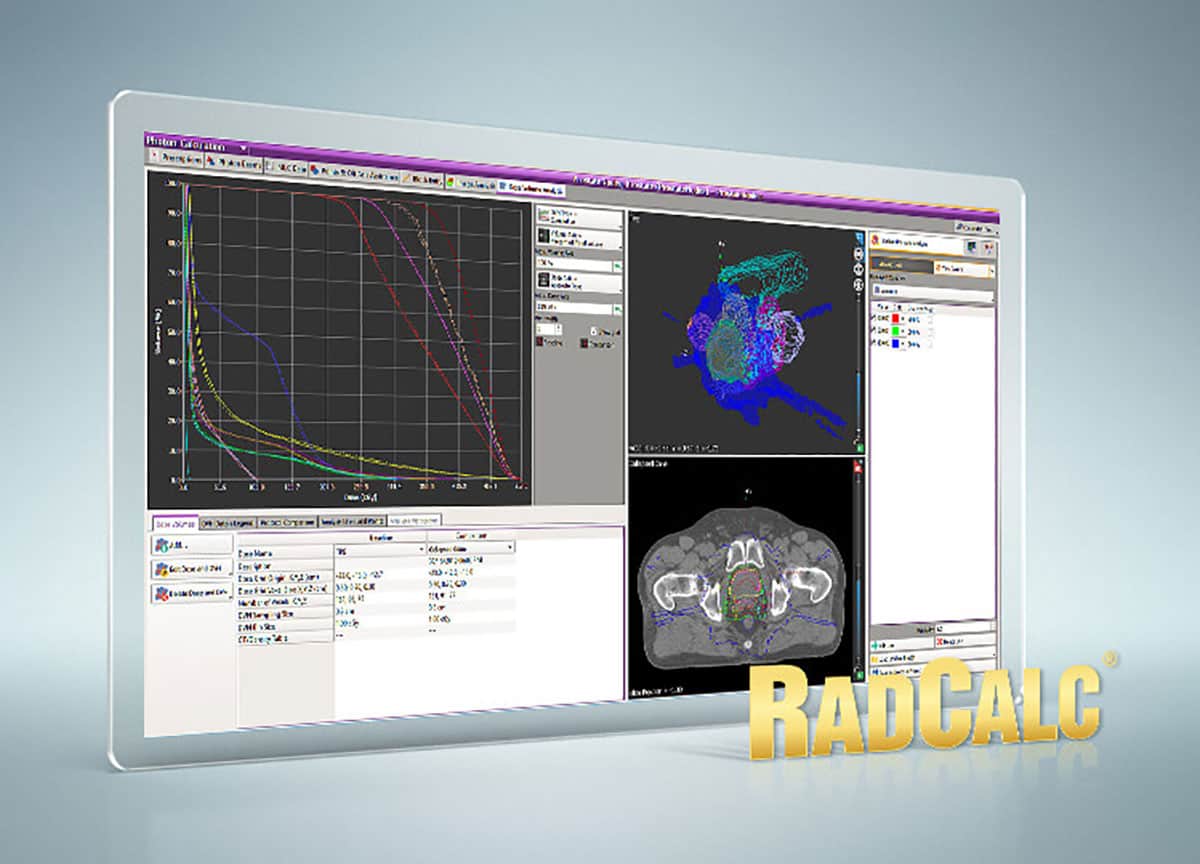Click the last icon in the isodose panel header
This screenshot has height=864, width=1200.
tap(988, 248)
